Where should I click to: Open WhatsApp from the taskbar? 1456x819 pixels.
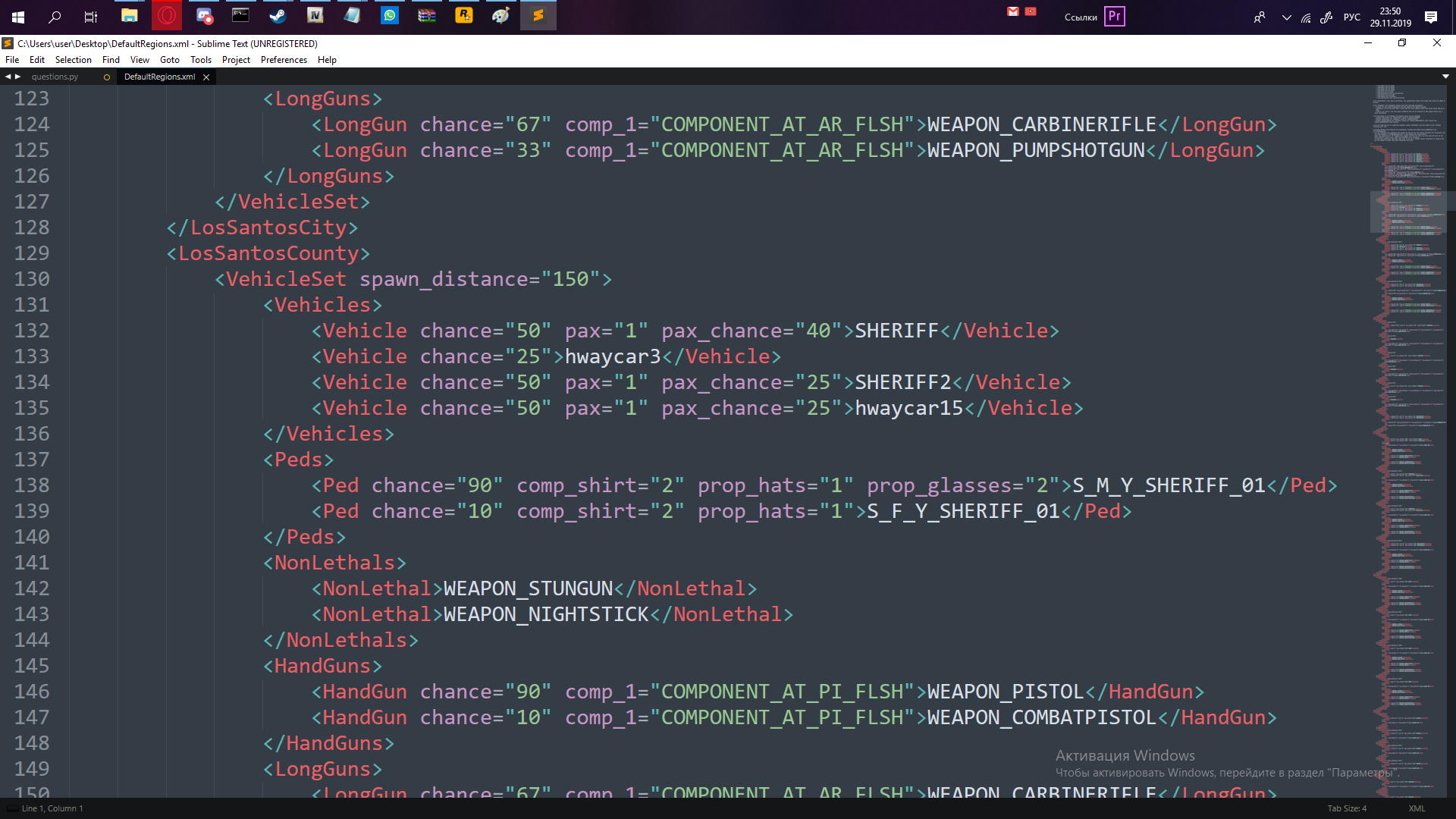click(x=389, y=16)
